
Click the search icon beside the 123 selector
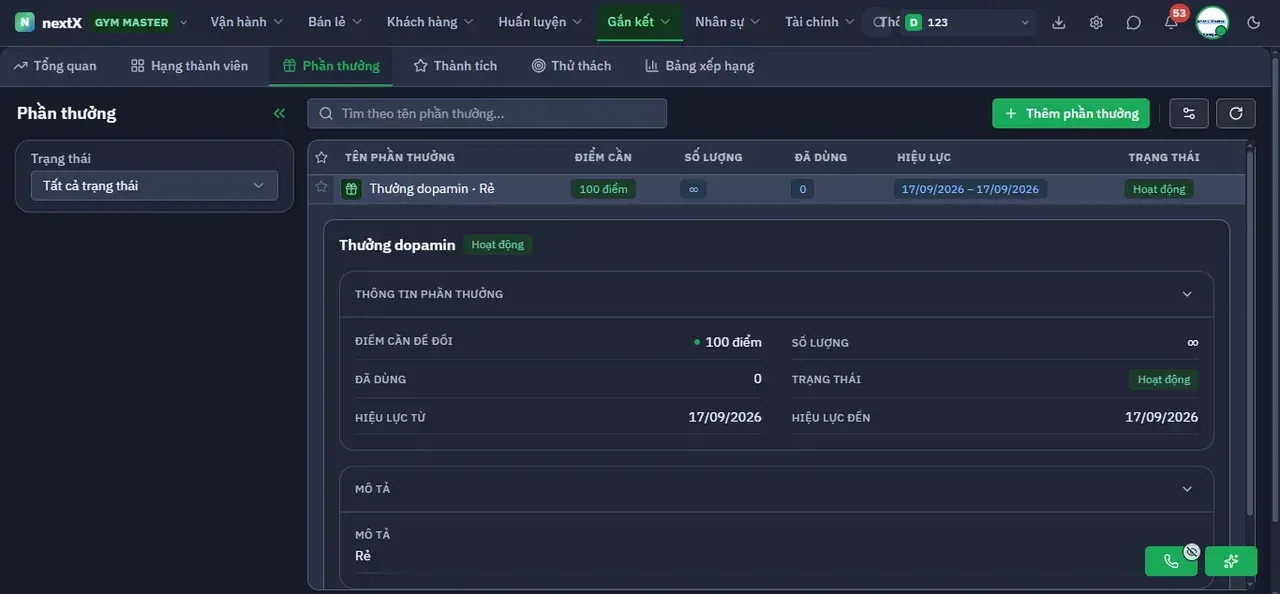[878, 22]
